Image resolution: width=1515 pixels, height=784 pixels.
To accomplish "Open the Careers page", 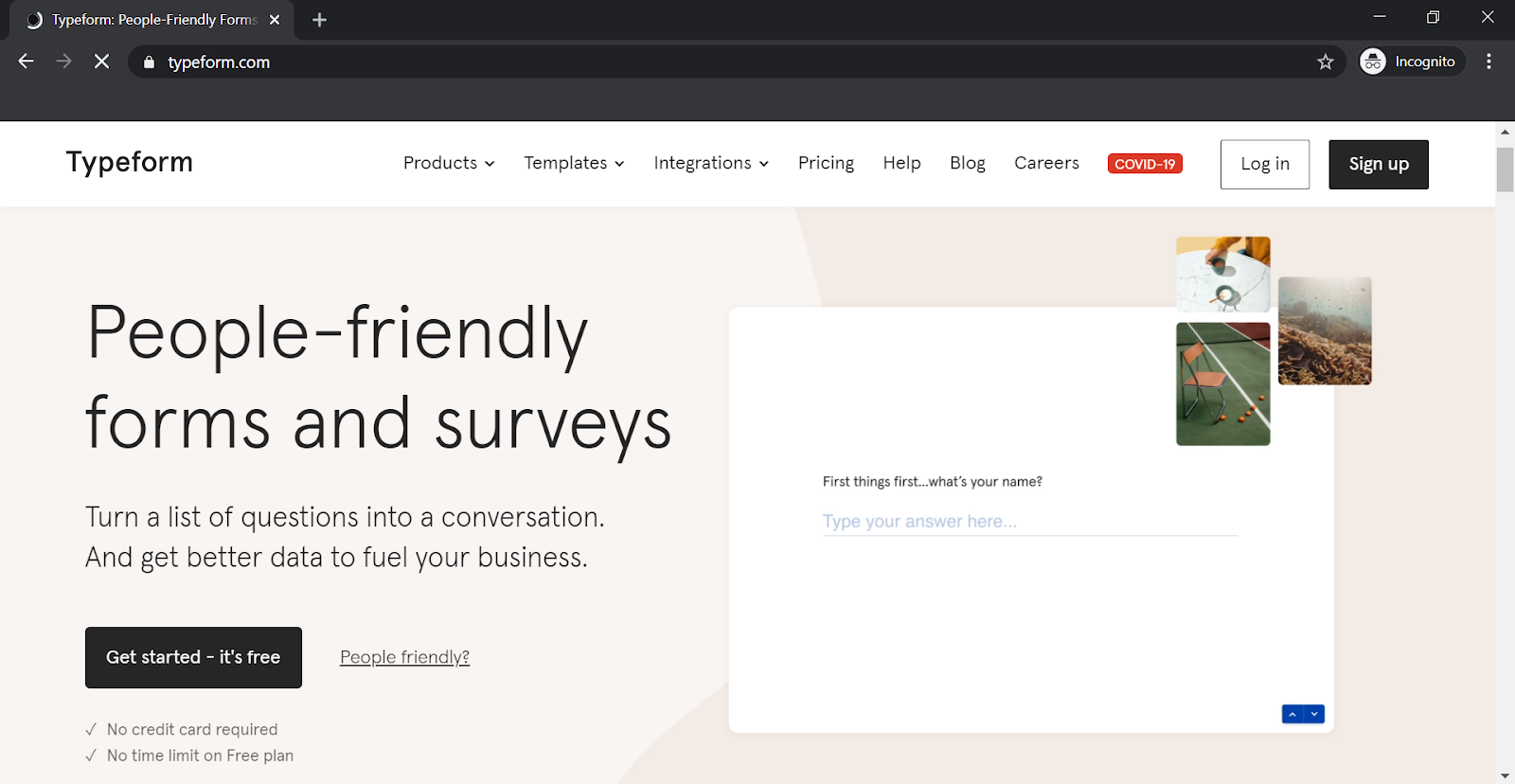I will [1046, 163].
